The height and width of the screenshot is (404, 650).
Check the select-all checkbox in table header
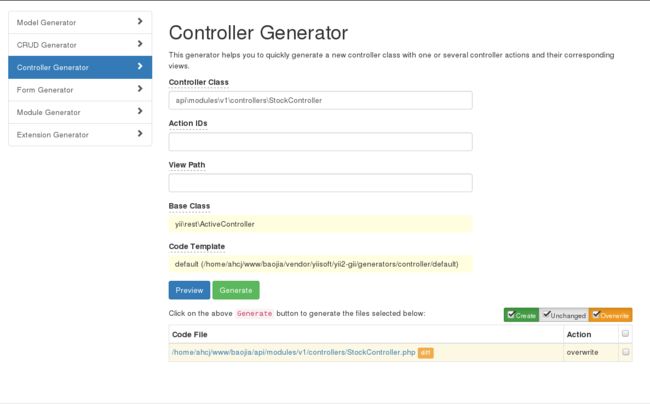pyautogui.click(x=625, y=334)
